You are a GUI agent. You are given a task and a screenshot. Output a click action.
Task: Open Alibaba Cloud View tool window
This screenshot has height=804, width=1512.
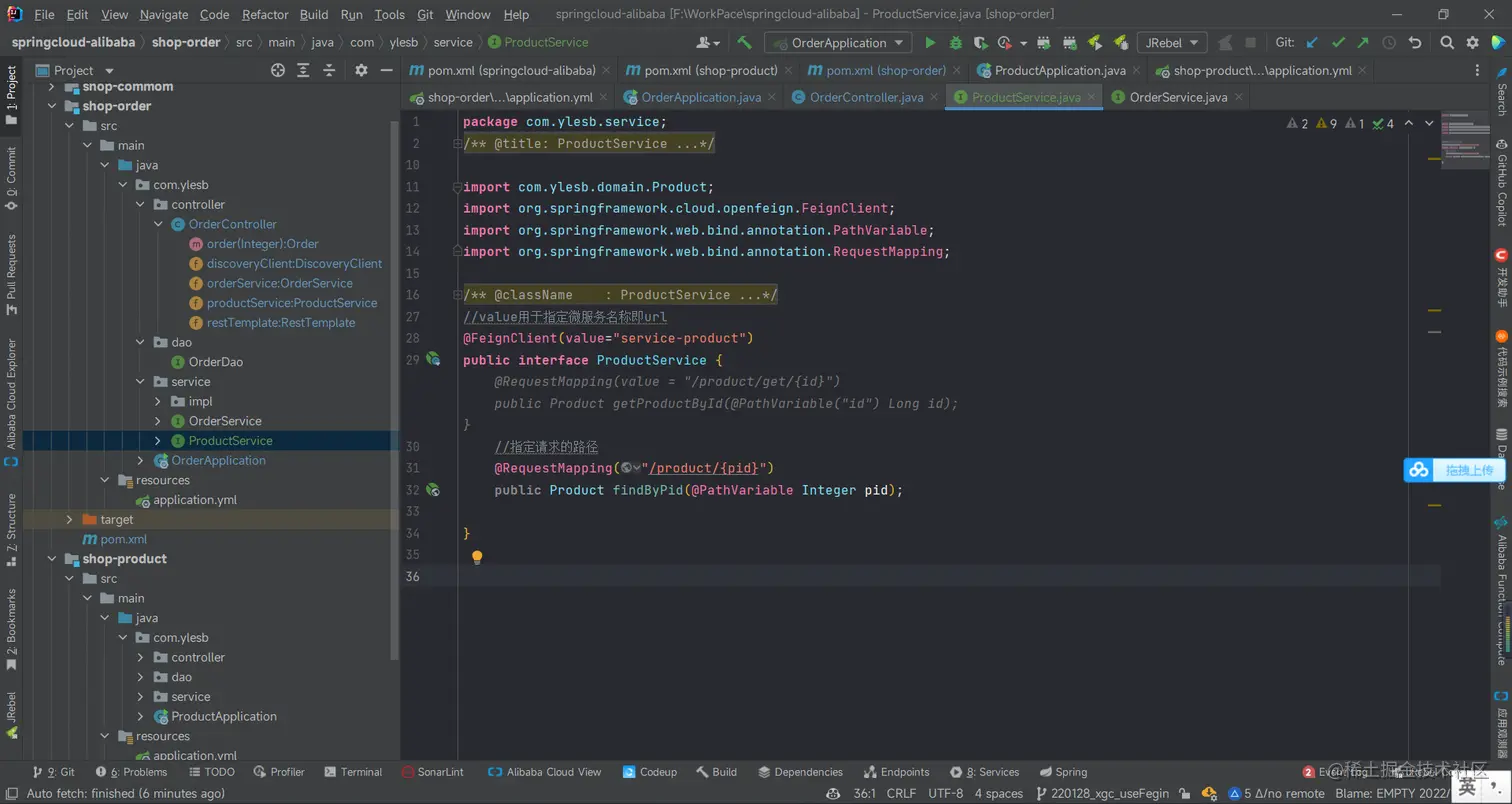[545, 772]
